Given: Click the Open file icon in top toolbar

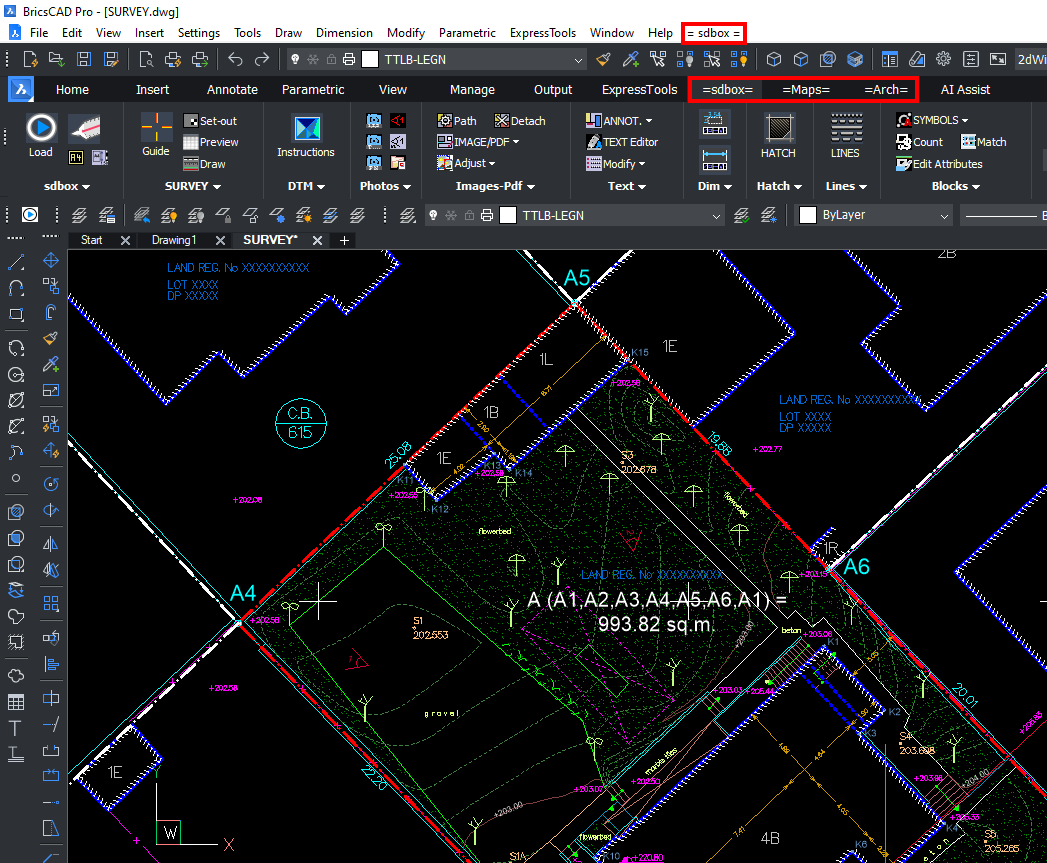Looking at the screenshot, I should [57, 59].
